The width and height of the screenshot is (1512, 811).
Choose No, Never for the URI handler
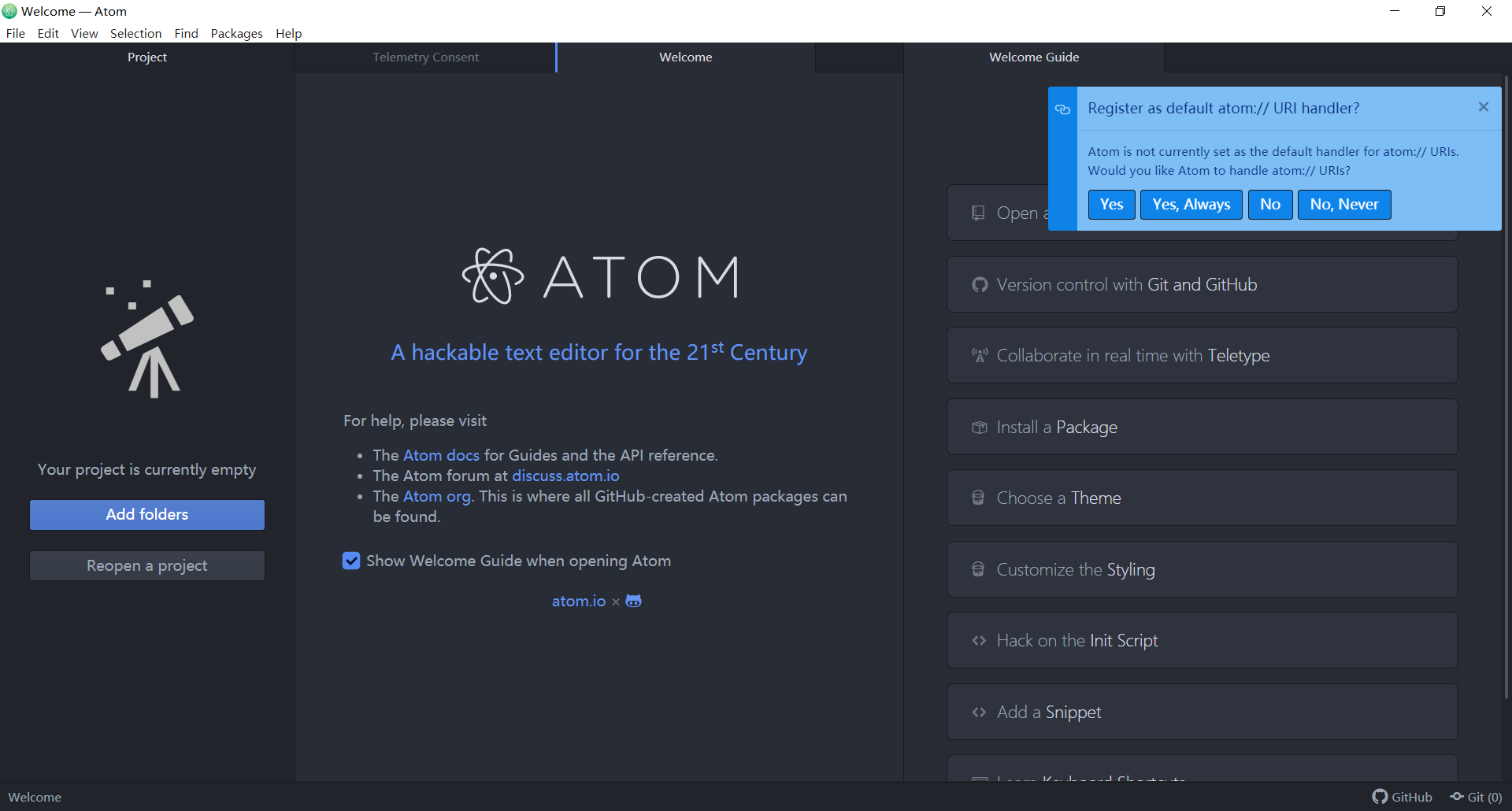[x=1343, y=205]
